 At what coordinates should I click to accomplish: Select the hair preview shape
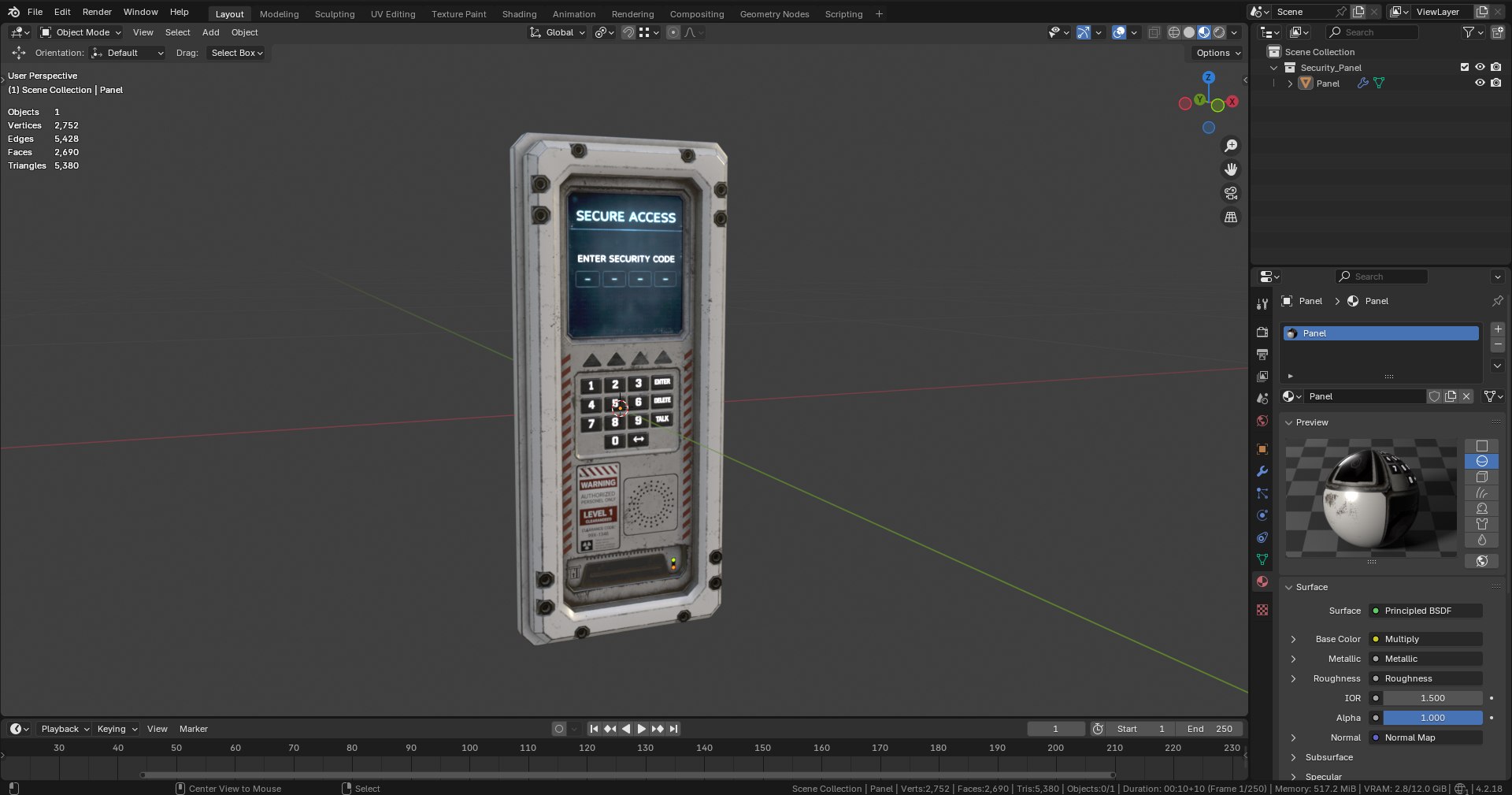point(1481,492)
